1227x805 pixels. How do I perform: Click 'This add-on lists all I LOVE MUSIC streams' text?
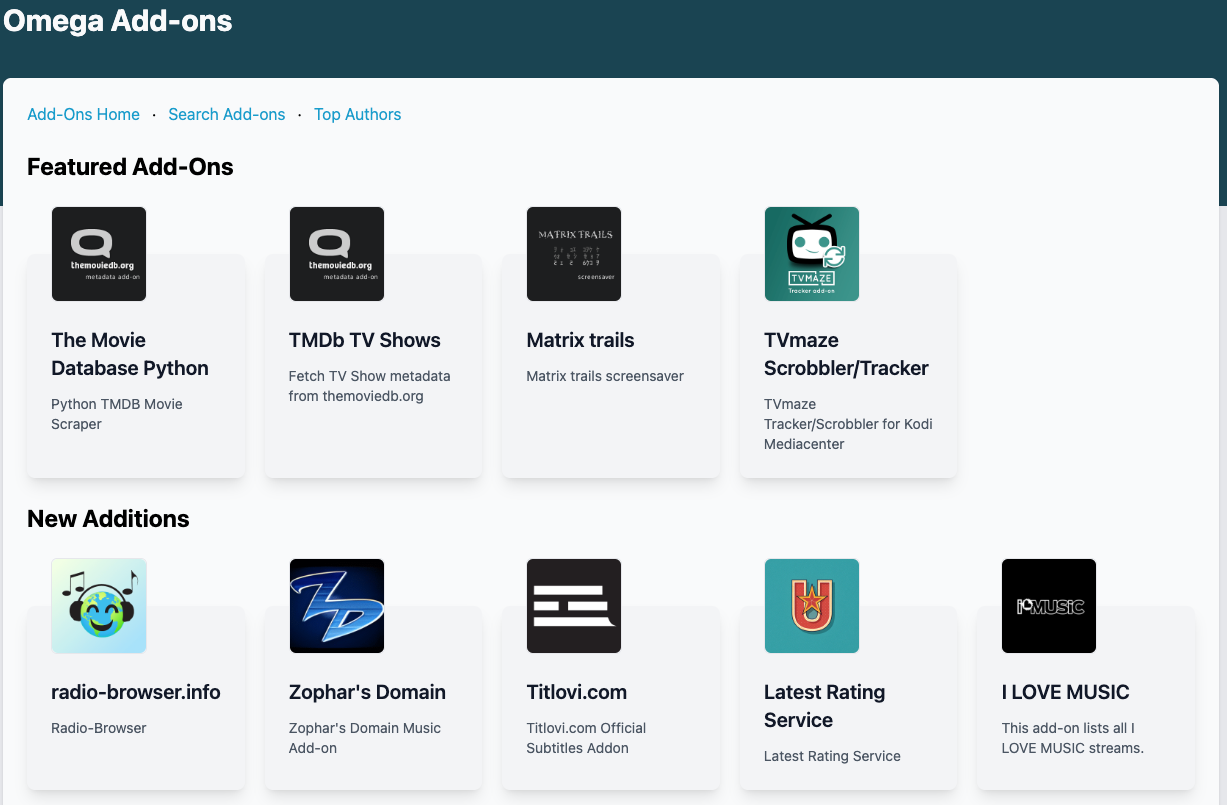pyautogui.click(x=1072, y=738)
